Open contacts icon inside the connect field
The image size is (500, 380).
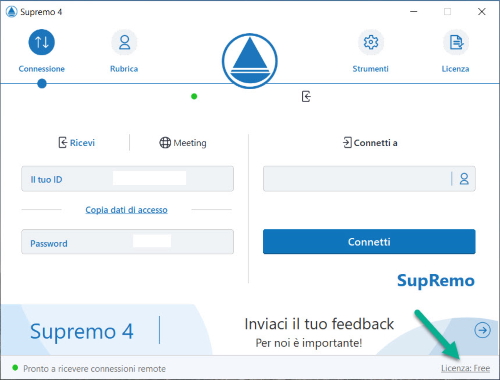point(464,179)
